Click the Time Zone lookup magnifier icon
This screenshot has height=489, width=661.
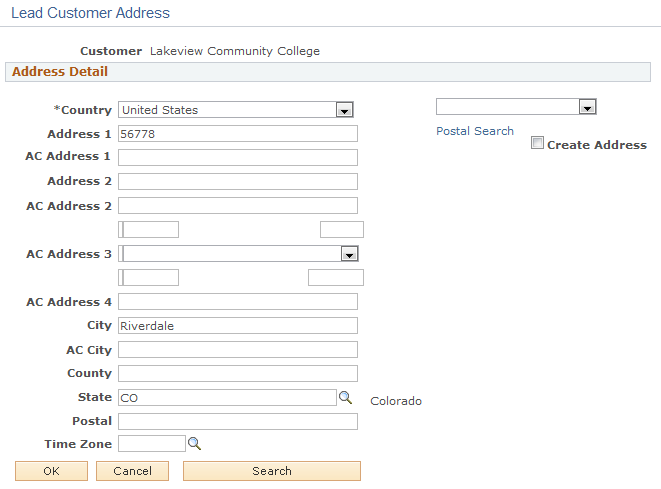[x=195, y=443]
